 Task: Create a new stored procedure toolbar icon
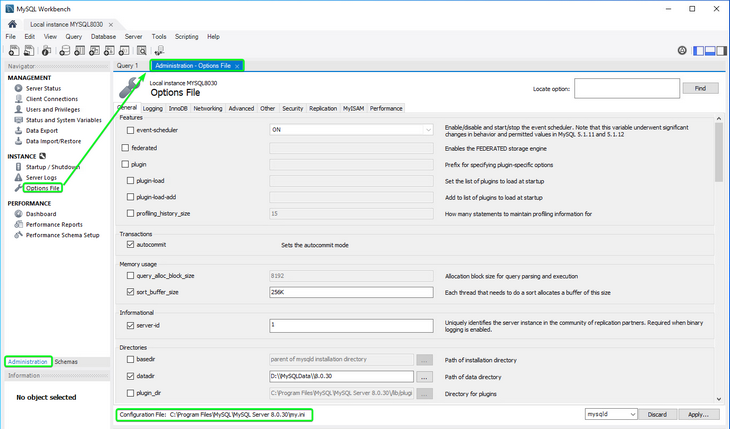109,50
